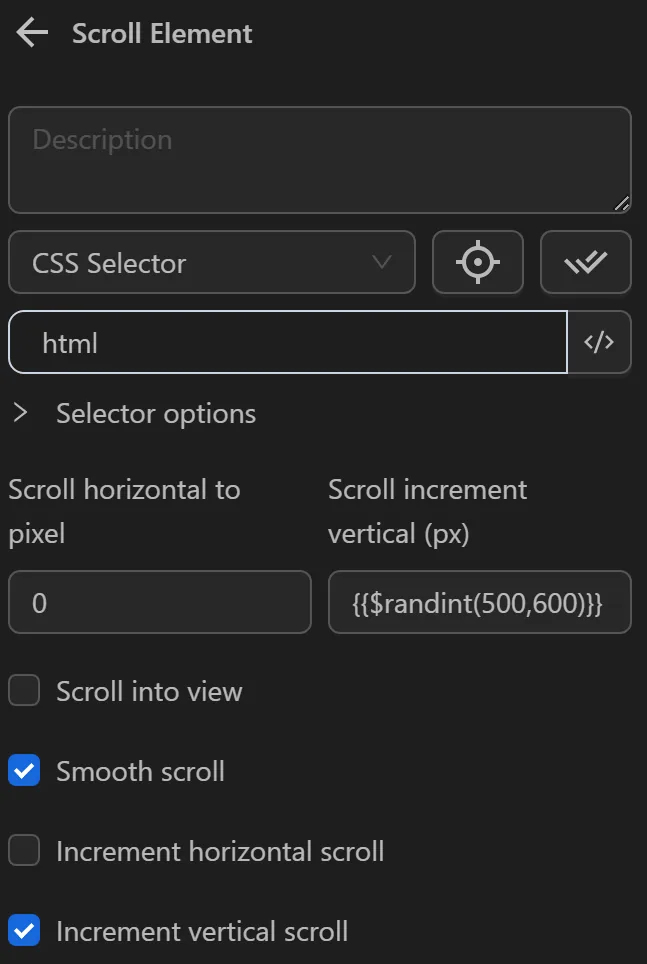This screenshot has height=964, width=647.
Task: Click the chevron arrow in CSS Selector box
Action: tap(381, 263)
